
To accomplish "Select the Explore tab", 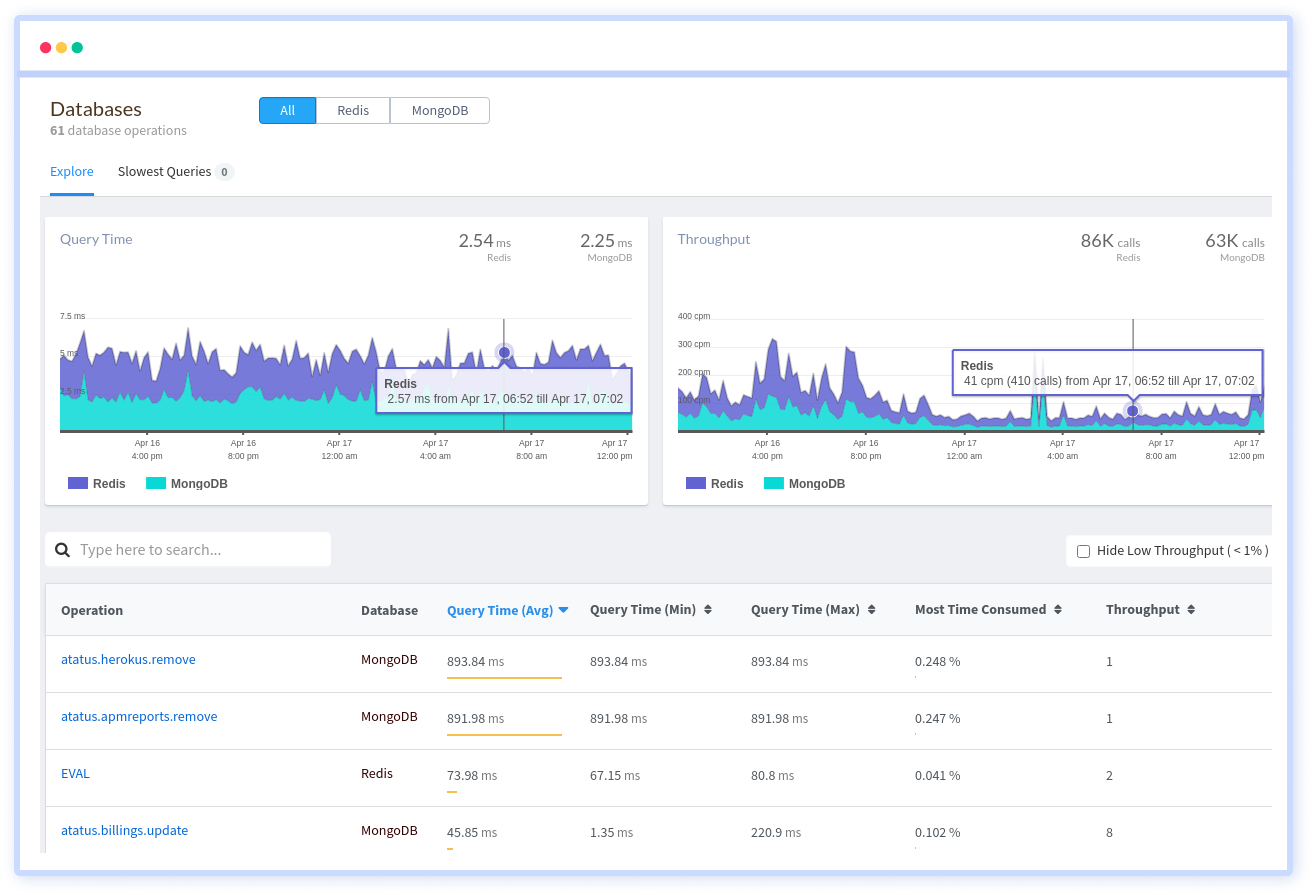I will pyautogui.click(x=72, y=171).
